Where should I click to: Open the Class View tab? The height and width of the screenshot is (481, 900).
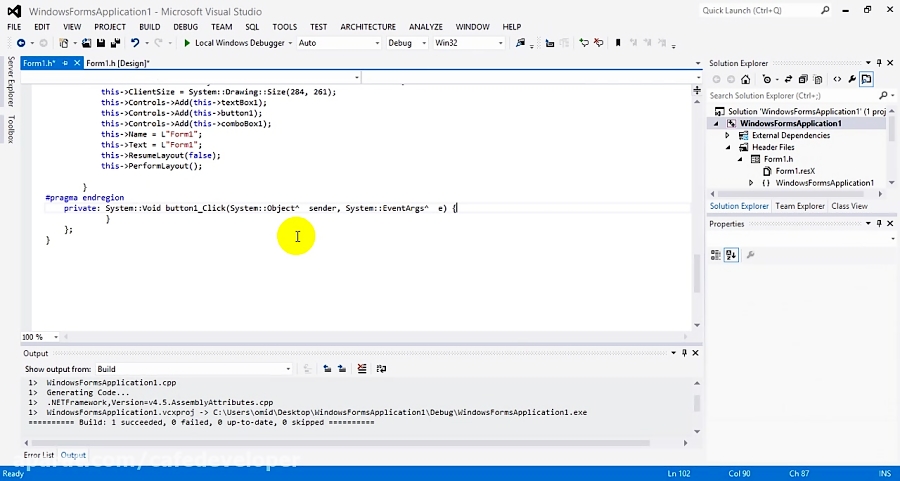point(849,206)
